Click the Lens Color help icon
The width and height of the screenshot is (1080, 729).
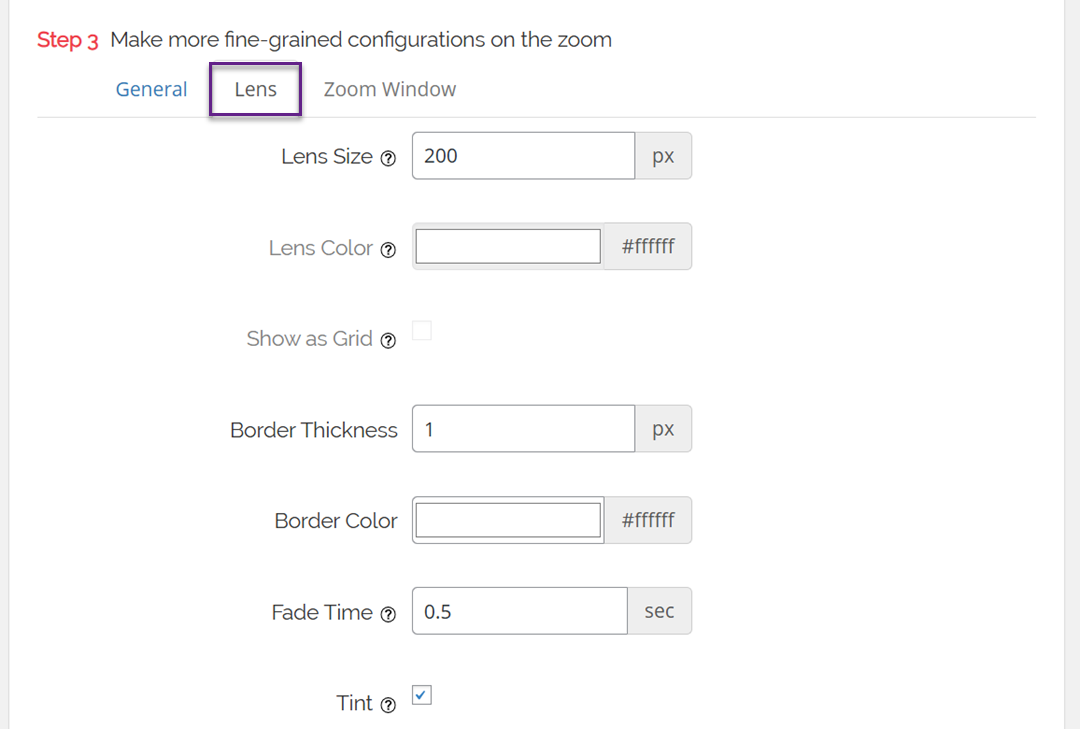[x=389, y=249]
